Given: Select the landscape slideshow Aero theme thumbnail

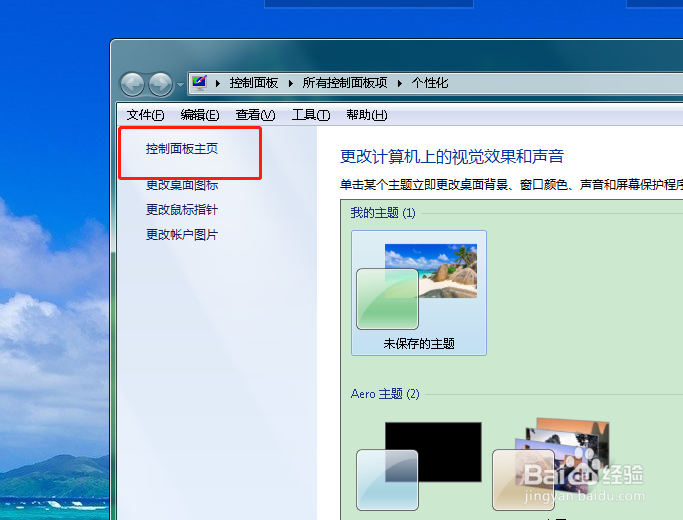Looking at the screenshot, I should (x=551, y=464).
